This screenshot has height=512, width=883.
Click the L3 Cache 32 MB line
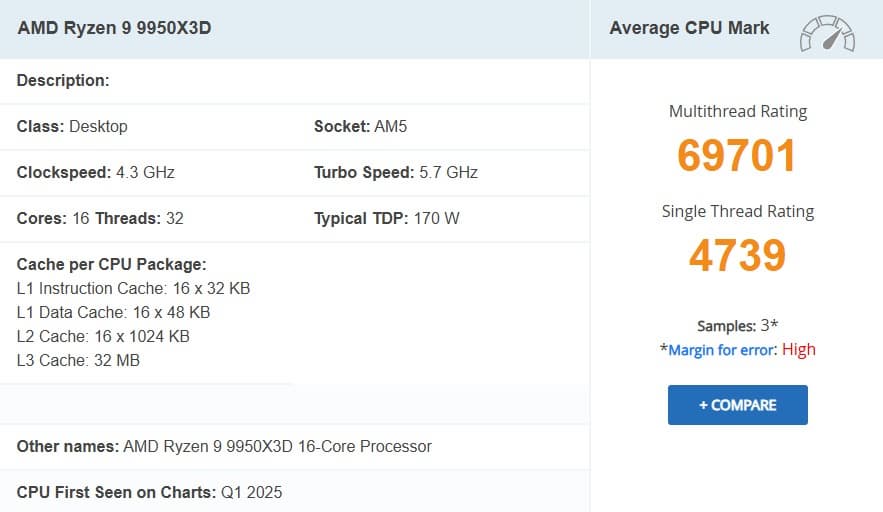pyautogui.click(x=78, y=360)
